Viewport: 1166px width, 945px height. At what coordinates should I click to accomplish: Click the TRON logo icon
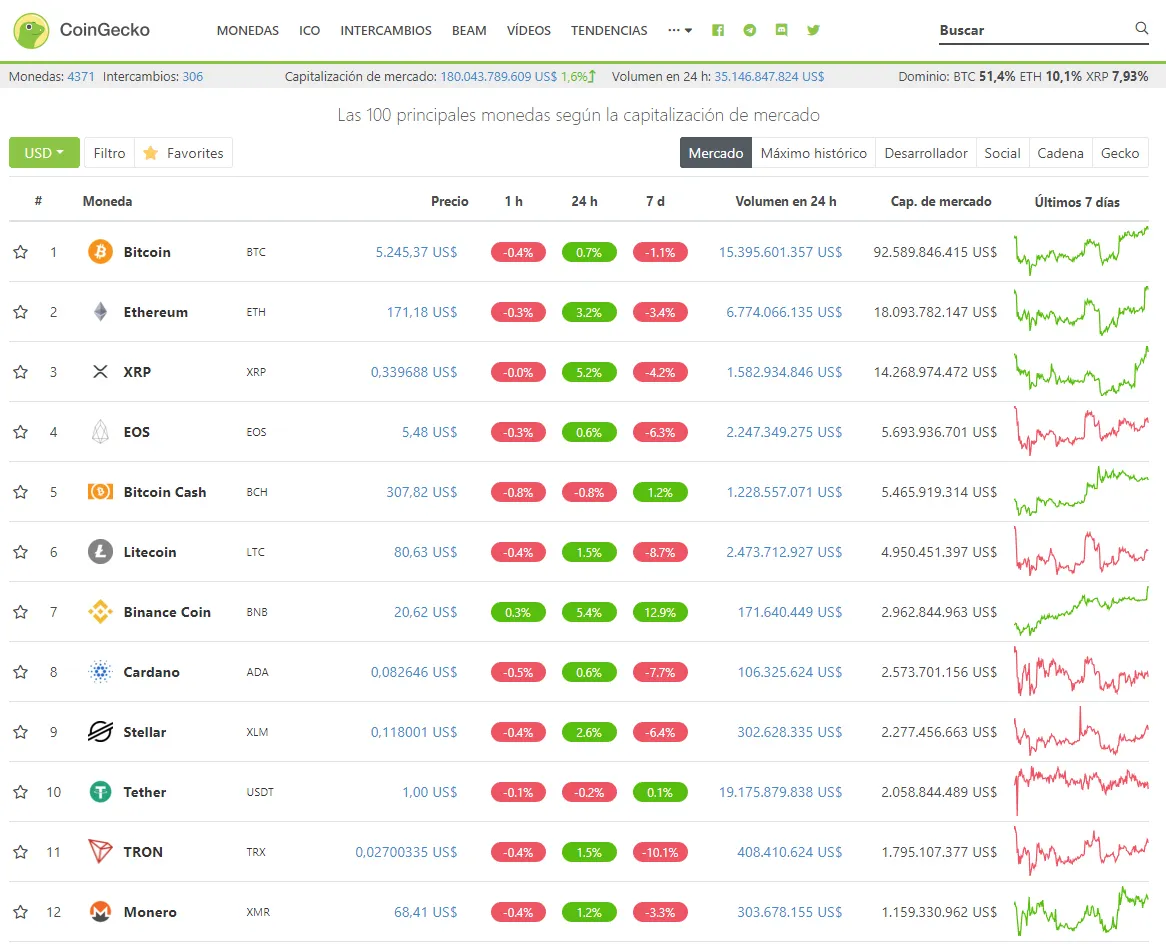100,852
